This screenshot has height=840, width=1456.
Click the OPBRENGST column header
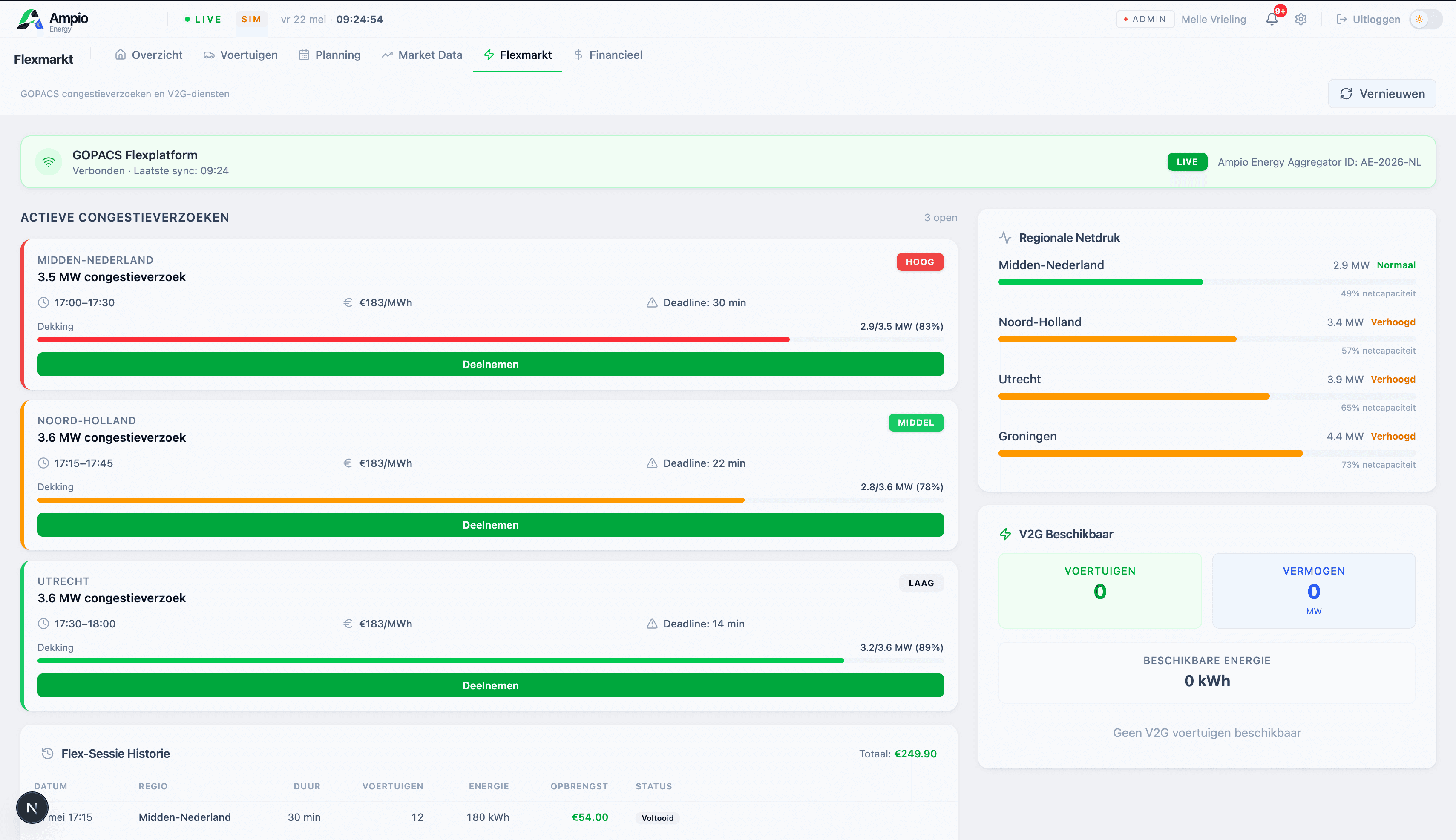click(579, 786)
